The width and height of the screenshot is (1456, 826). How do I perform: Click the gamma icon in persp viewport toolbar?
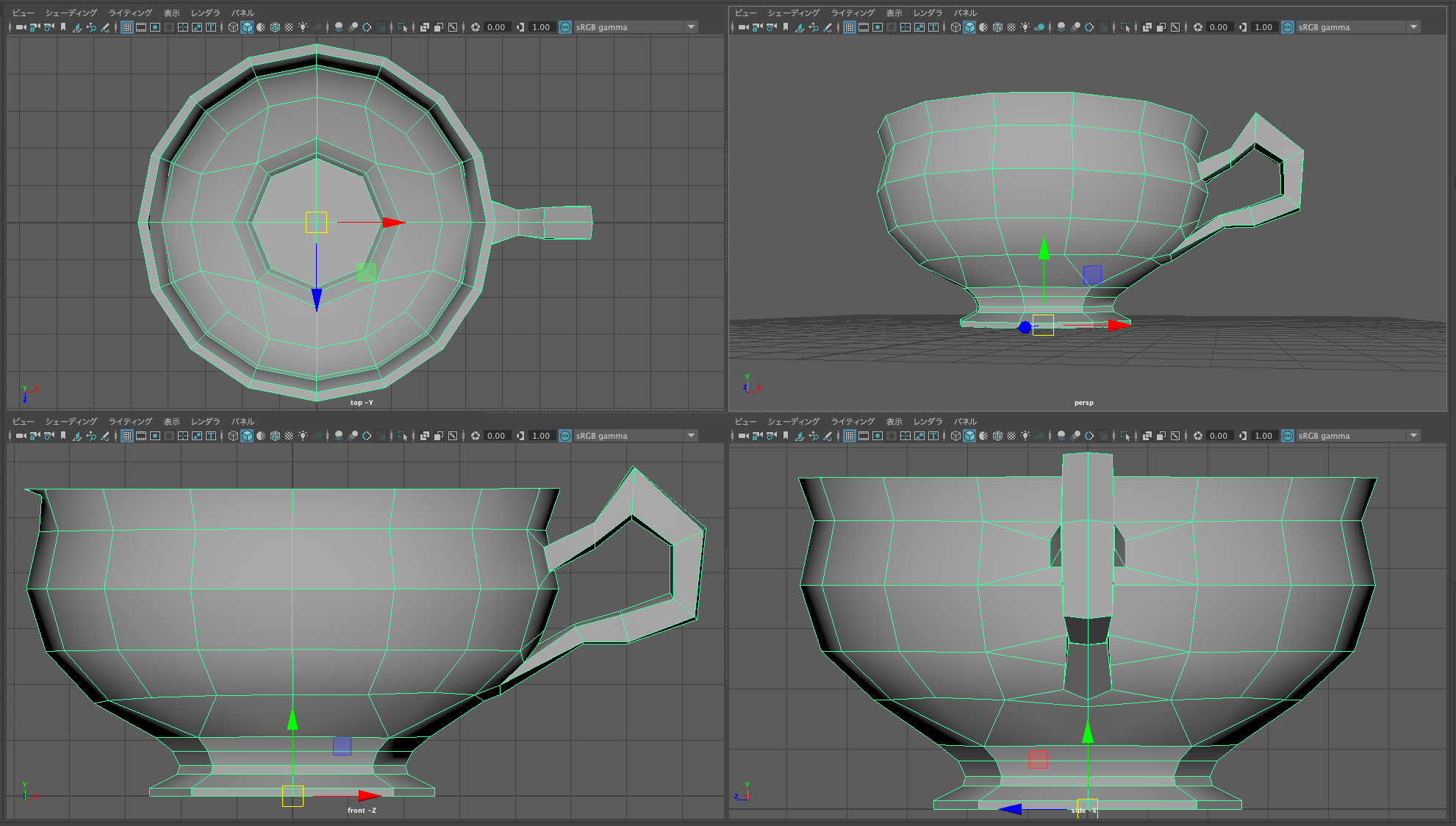[1242, 27]
